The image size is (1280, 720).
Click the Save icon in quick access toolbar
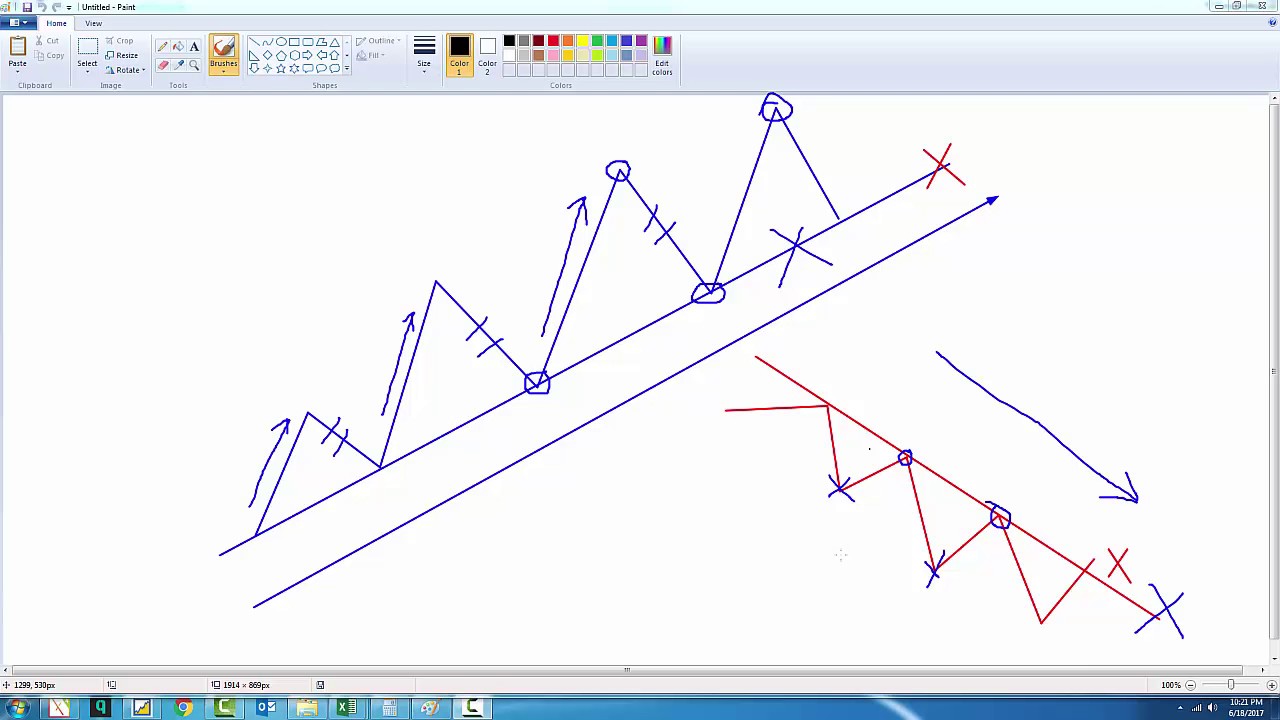[x=27, y=7]
